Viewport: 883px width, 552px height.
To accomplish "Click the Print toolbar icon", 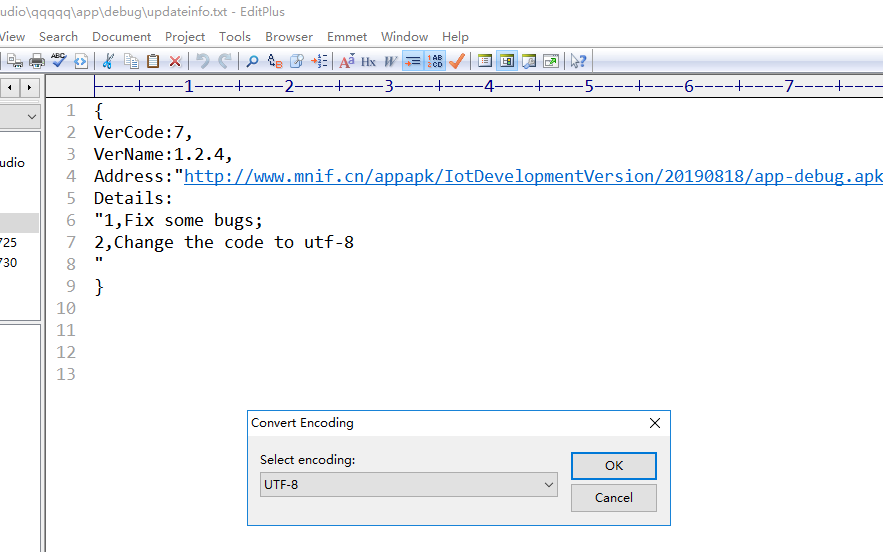I will click(x=37, y=61).
